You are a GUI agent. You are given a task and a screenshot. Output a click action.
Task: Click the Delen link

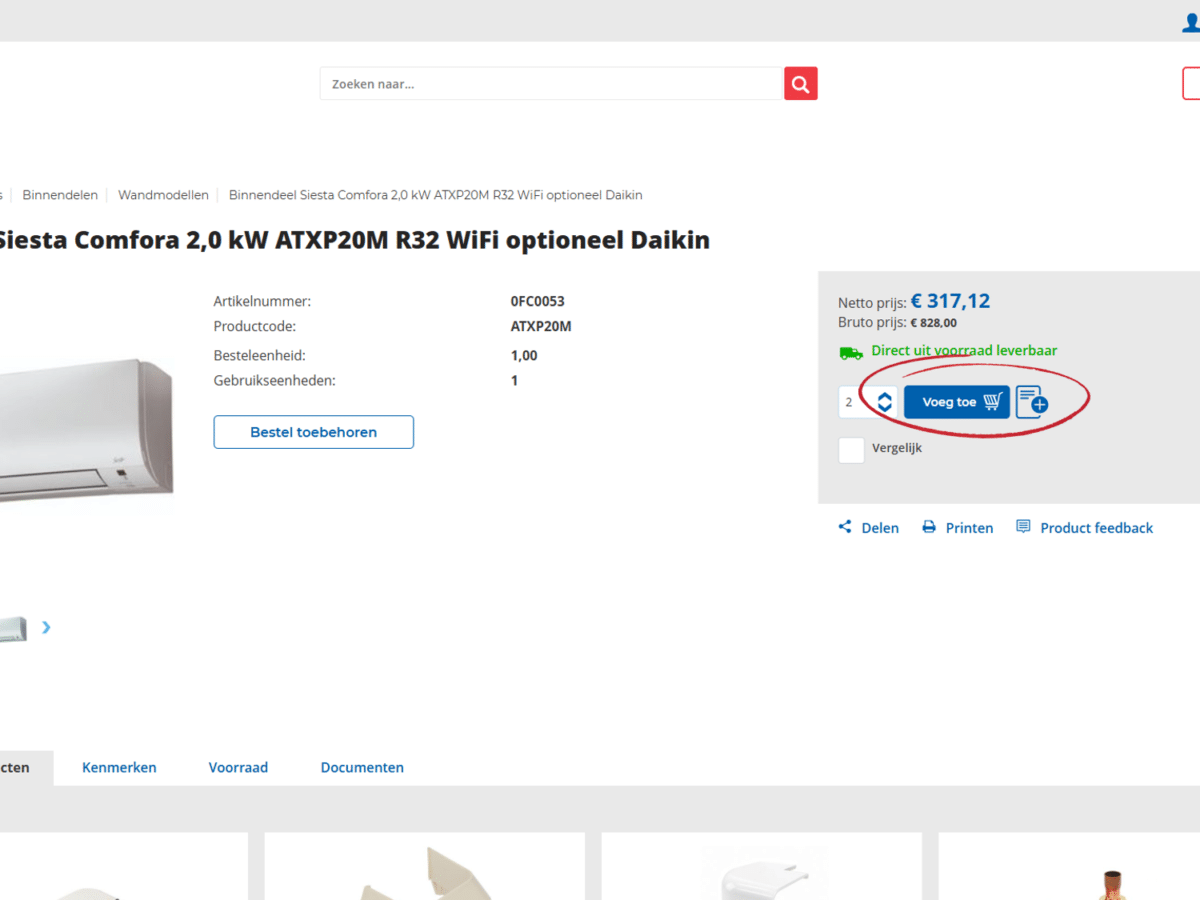[x=880, y=528]
